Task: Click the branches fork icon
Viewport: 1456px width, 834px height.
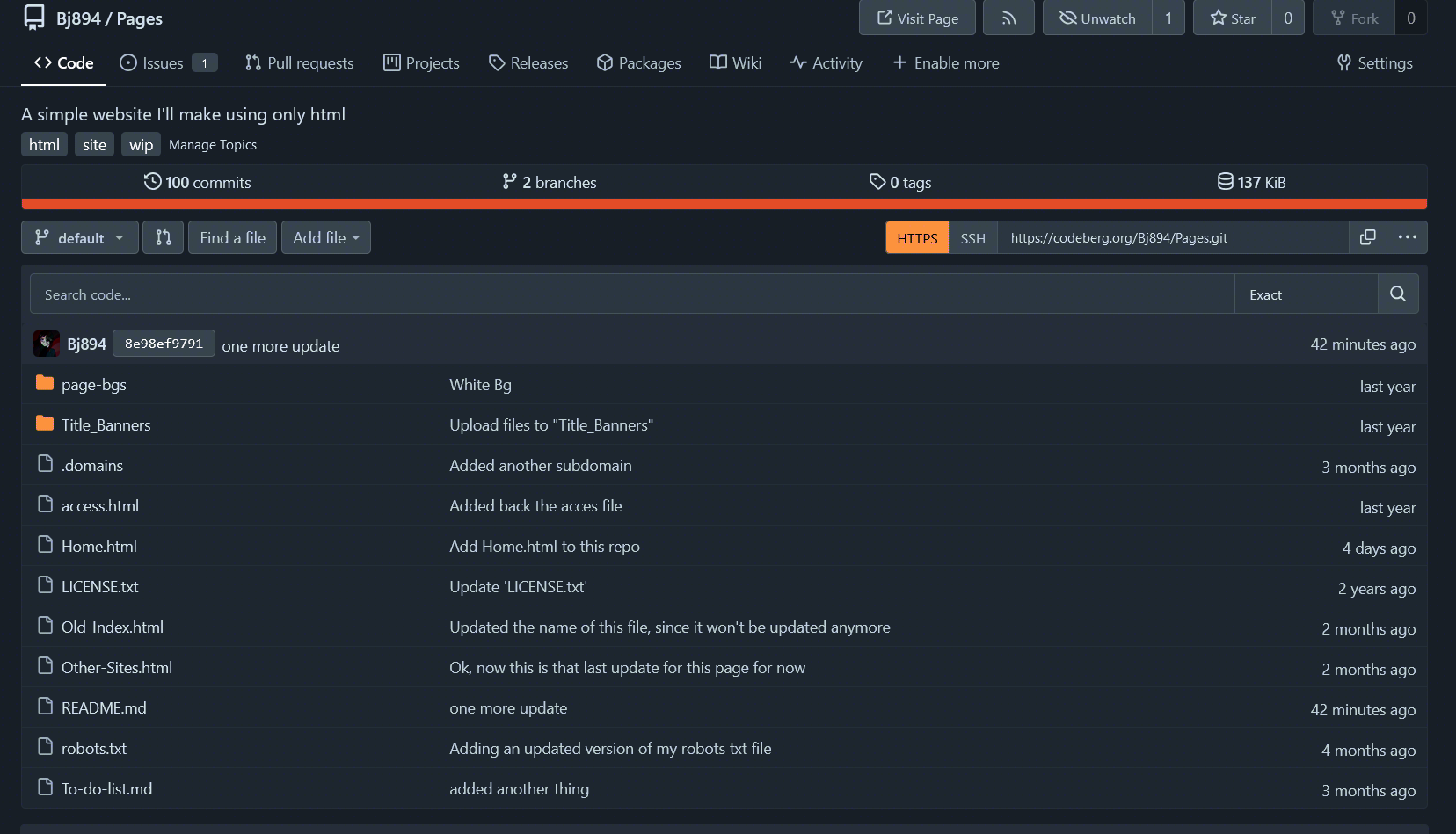Action: point(509,181)
